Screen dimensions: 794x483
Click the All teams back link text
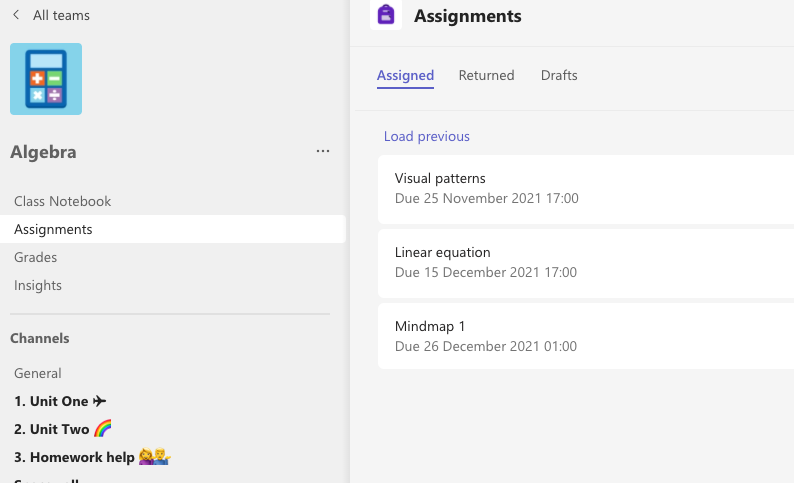click(x=61, y=15)
